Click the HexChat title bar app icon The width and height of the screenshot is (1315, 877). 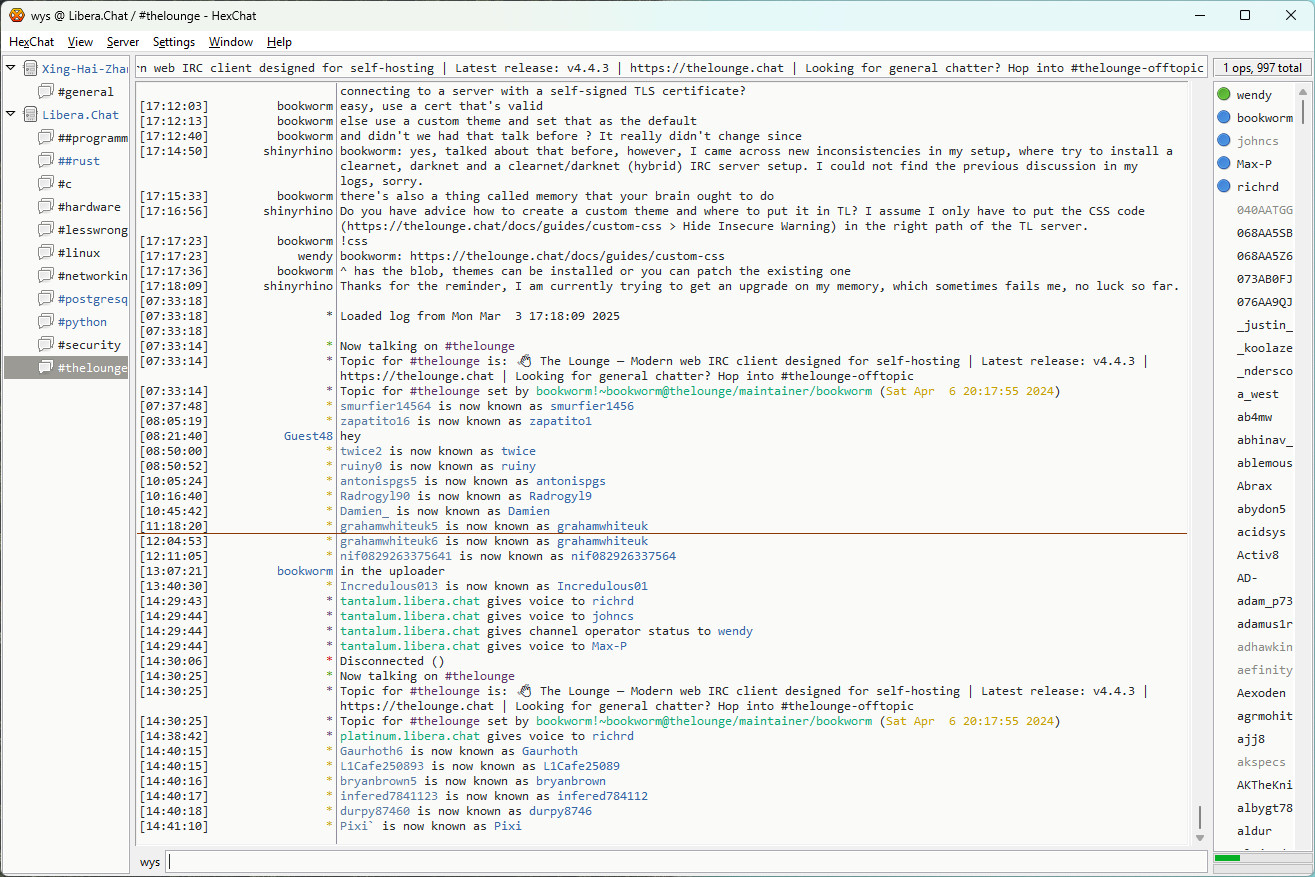click(x=17, y=15)
